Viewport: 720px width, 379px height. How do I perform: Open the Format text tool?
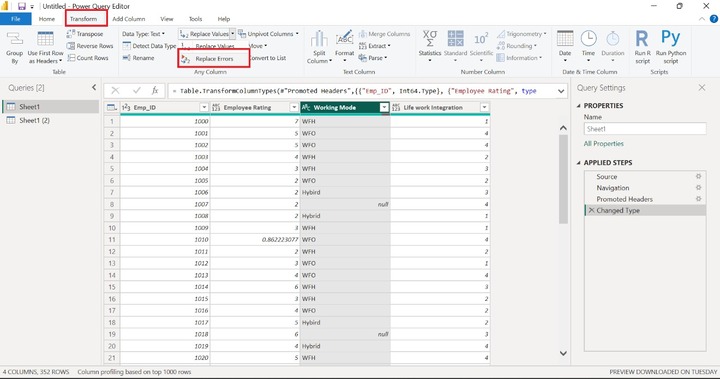[344, 48]
